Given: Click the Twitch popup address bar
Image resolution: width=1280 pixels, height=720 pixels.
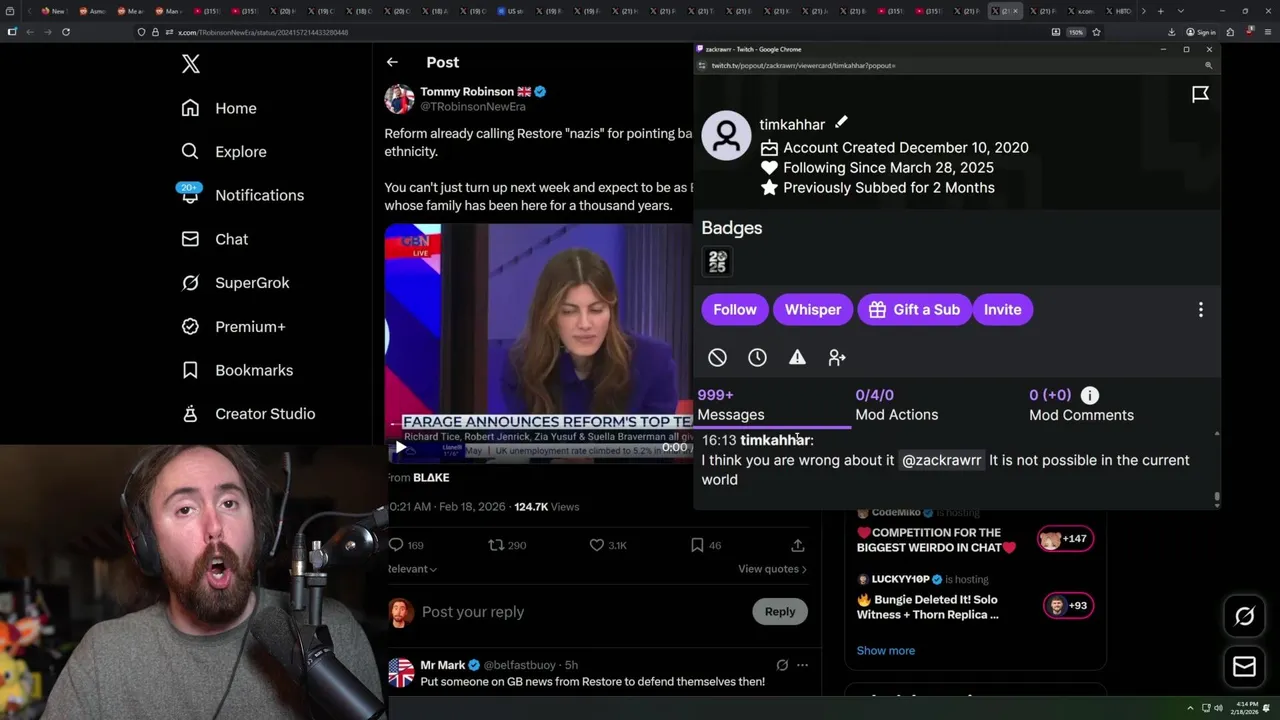Looking at the screenshot, I should tap(950, 65).
